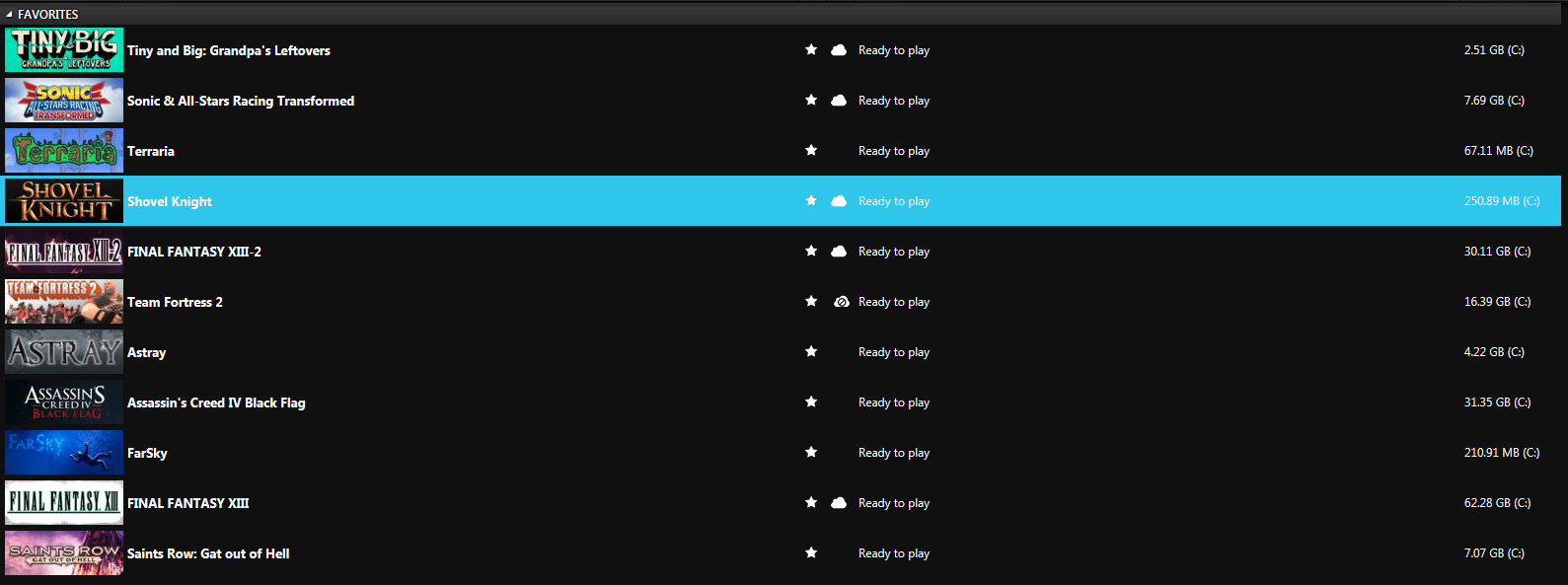Click cloud icon for FINAL FANTASY XIII
1568x585 pixels.
tap(839, 503)
